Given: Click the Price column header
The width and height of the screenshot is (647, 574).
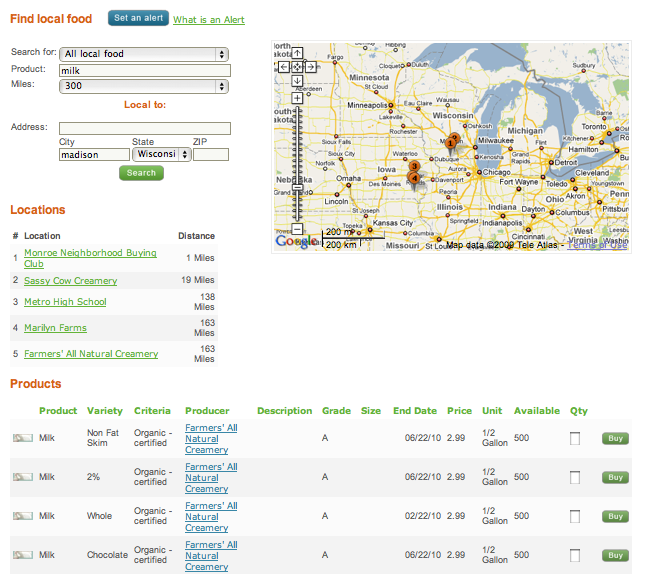Looking at the screenshot, I should click(x=459, y=411).
